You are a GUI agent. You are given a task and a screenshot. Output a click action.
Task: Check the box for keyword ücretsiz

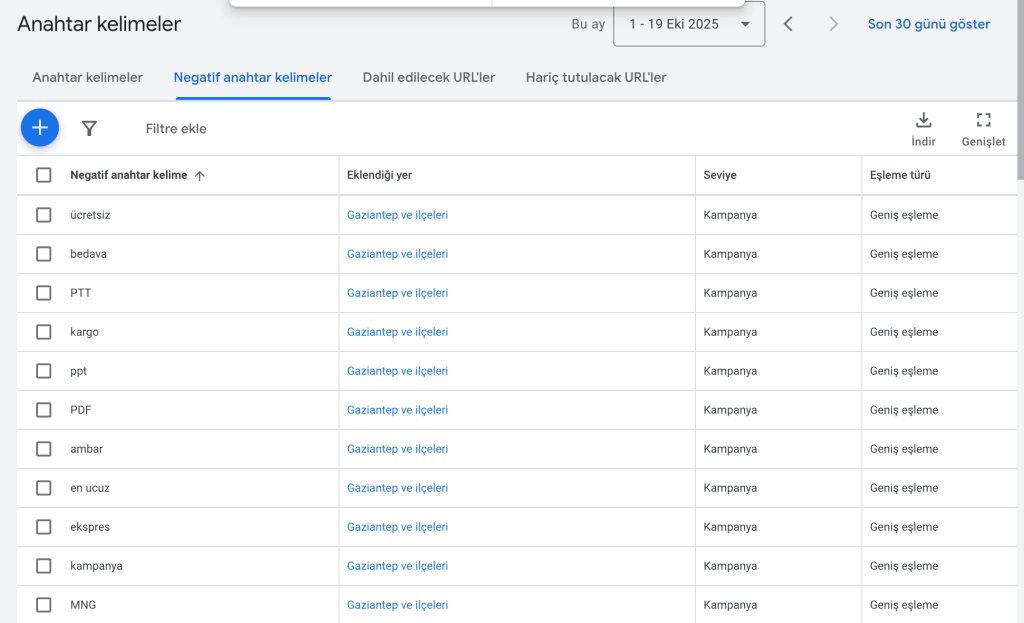pos(44,215)
